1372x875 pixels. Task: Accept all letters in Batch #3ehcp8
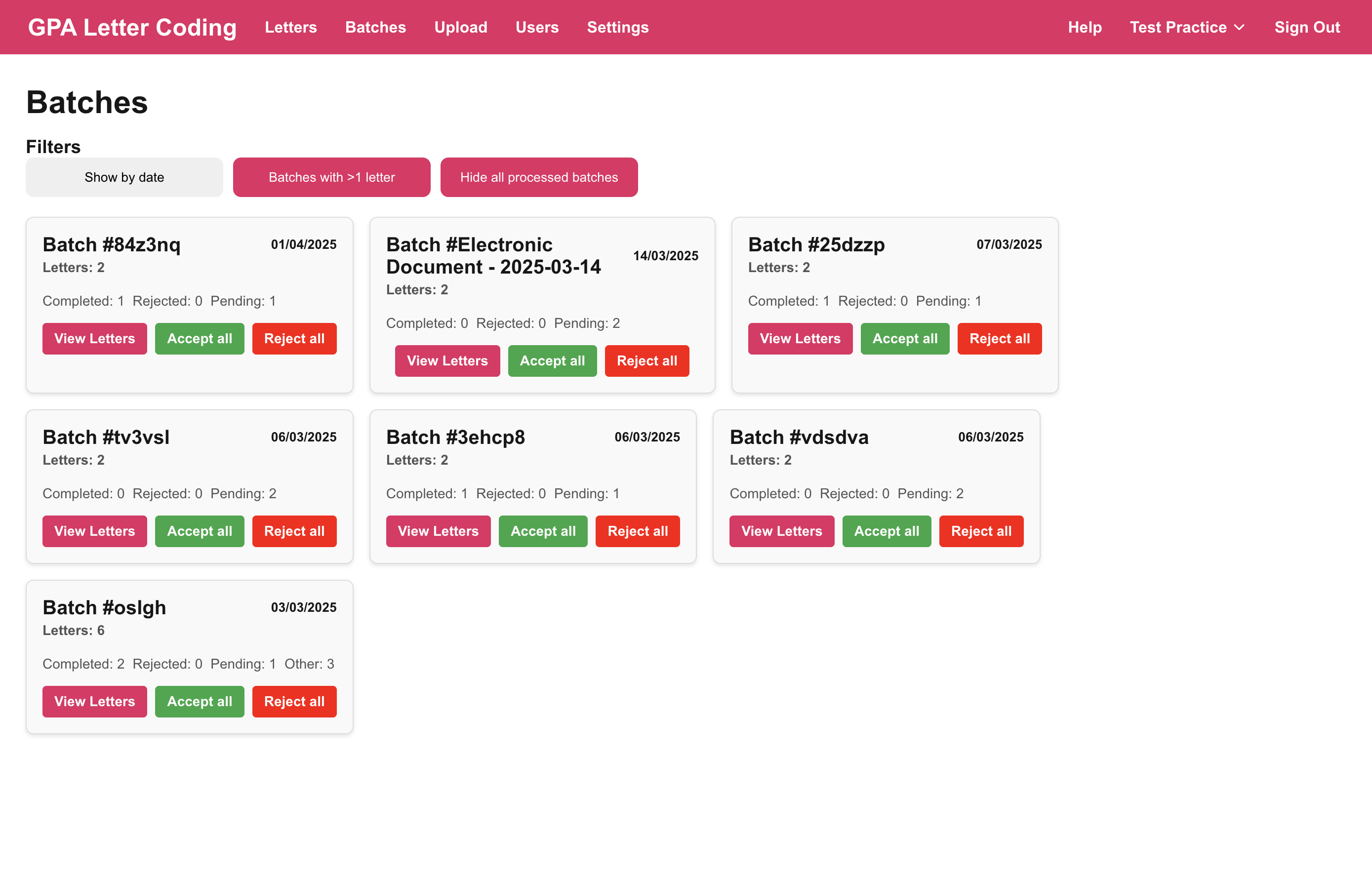pyautogui.click(x=542, y=531)
